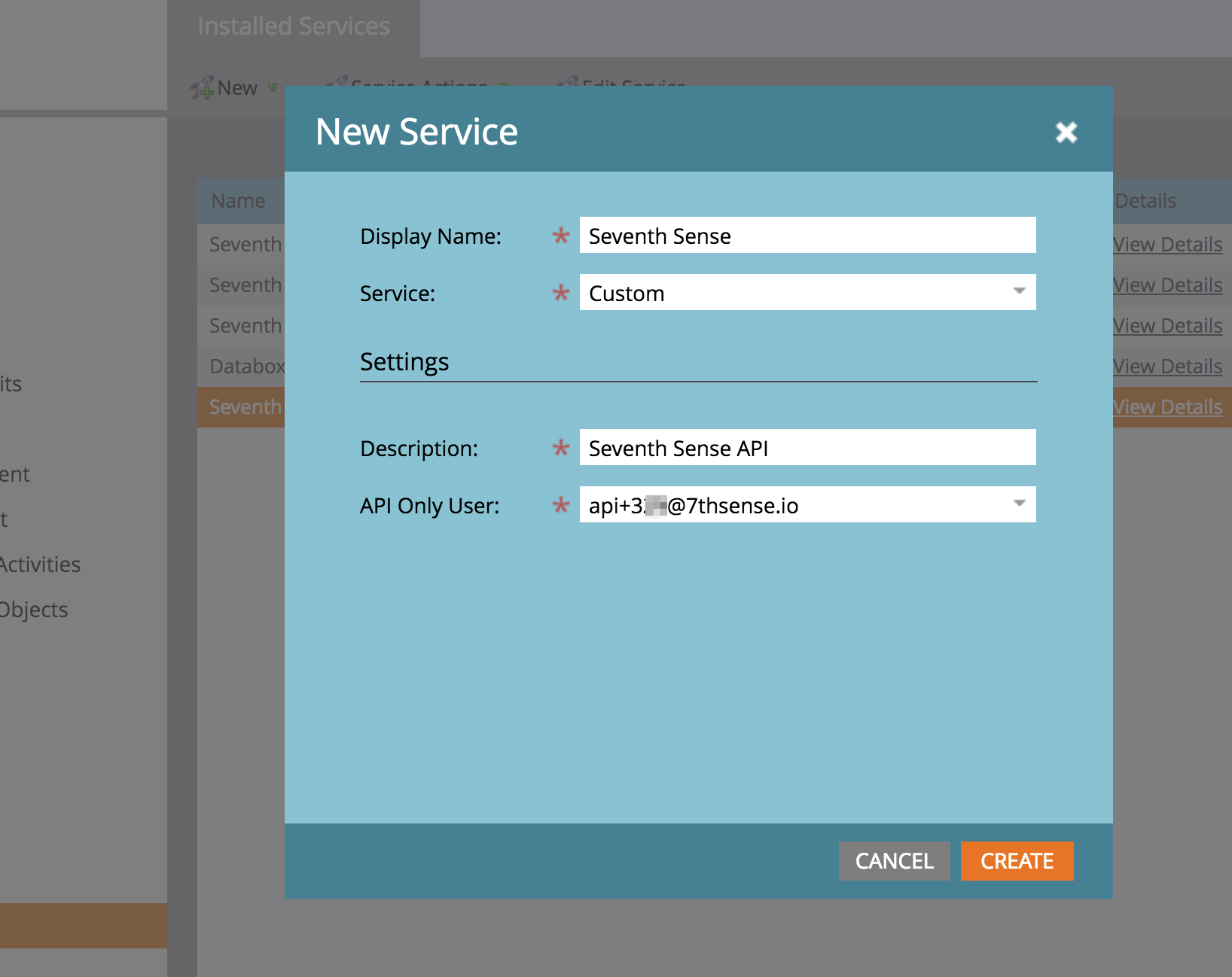This screenshot has height=977, width=1232.
Task: Open View Details link for Databox row
Action: click(x=1167, y=367)
